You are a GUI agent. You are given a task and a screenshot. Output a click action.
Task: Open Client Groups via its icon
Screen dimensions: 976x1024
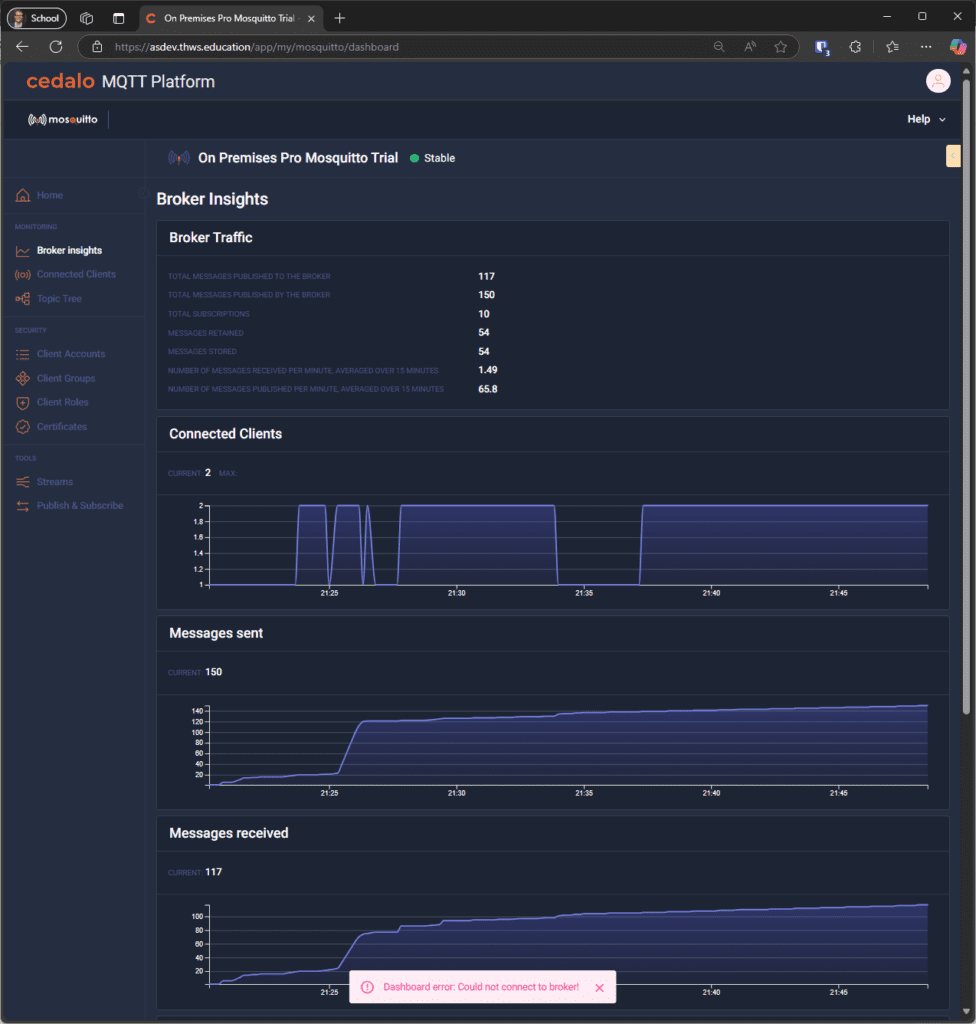[22, 378]
